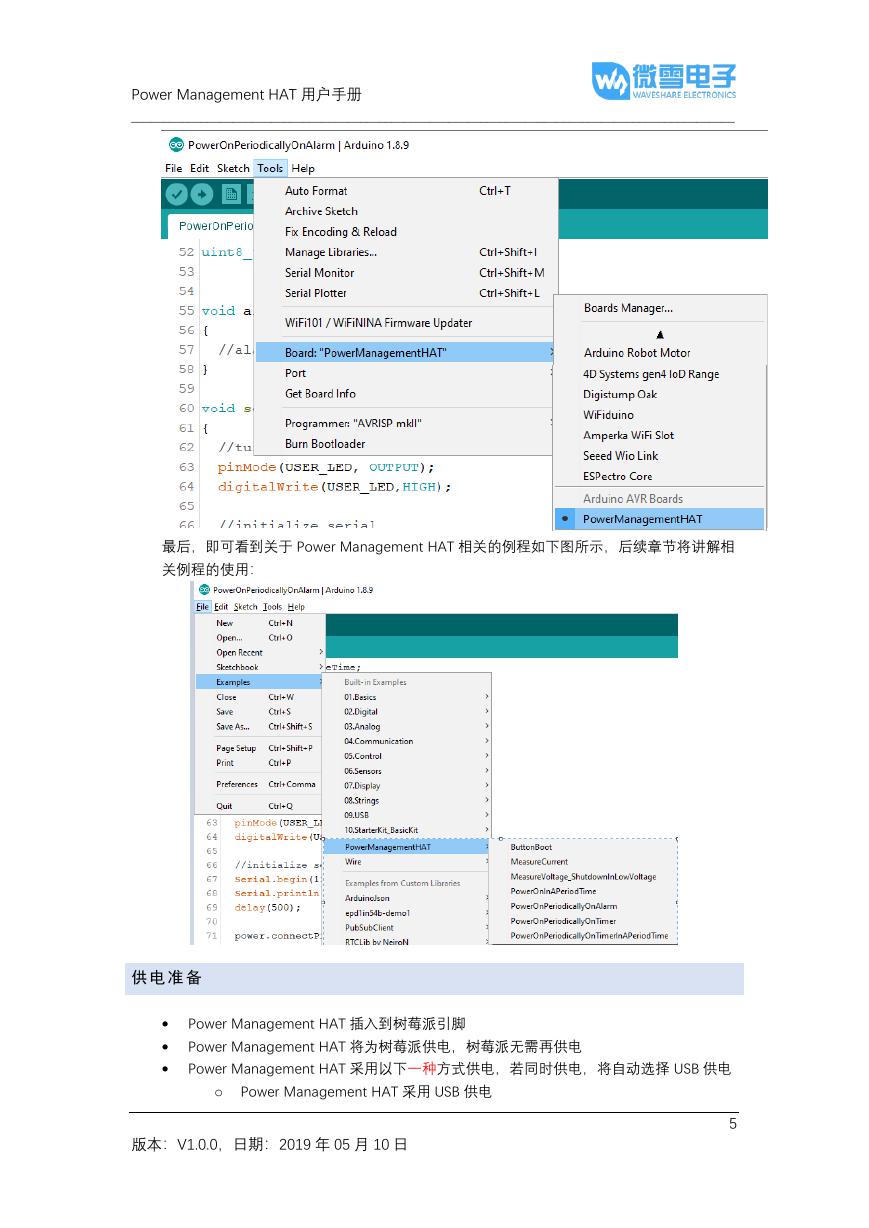Expand the Port submenu
The image size is (869, 1228).
405,373
